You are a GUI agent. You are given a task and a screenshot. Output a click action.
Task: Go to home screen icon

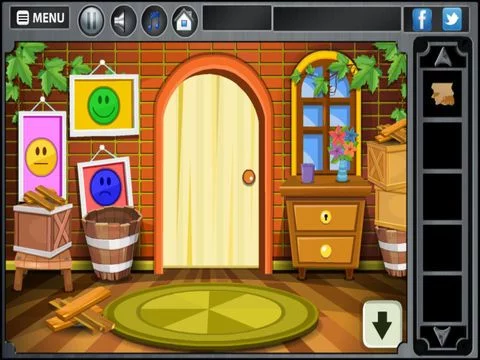[185, 21]
